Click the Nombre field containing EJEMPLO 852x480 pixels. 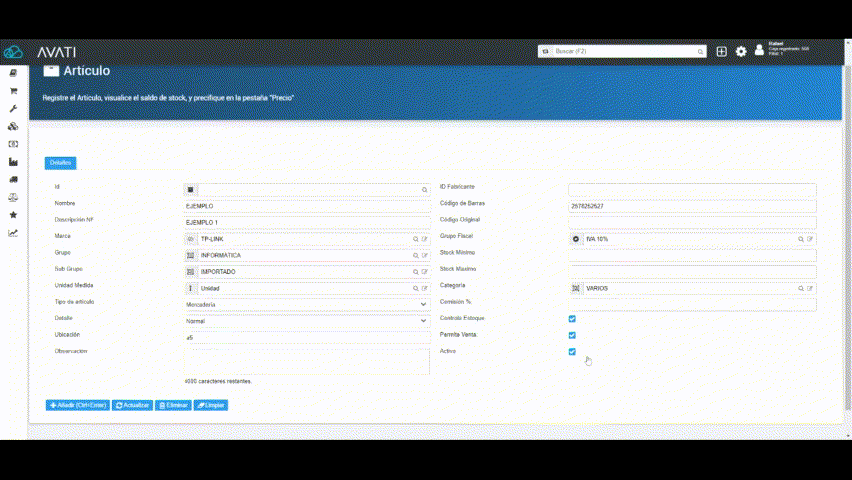307,207
